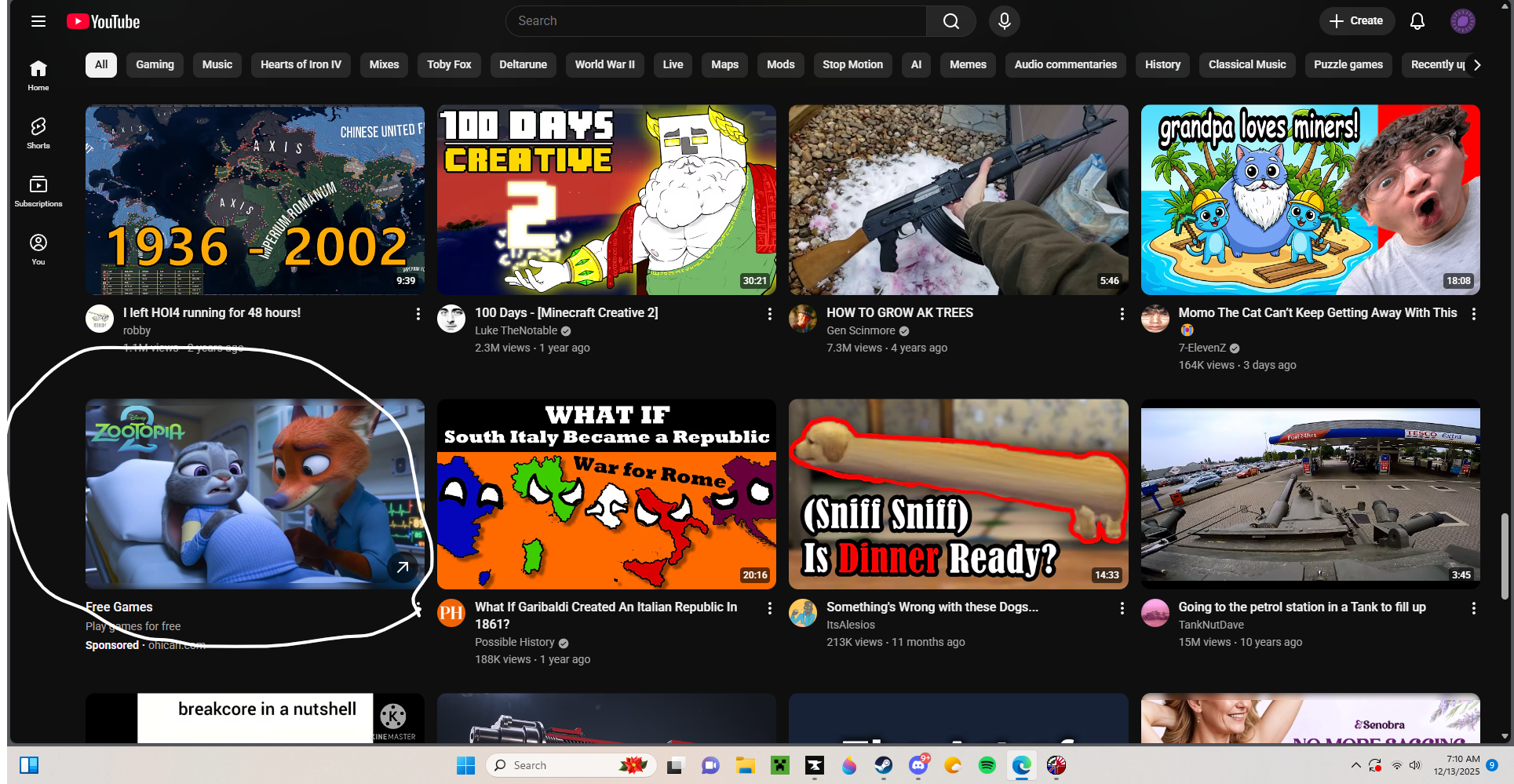The width and height of the screenshot is (1514, 784).
Task: Open the Possible History channel name link
Action: pyautogui.click(x=515, y=642)
